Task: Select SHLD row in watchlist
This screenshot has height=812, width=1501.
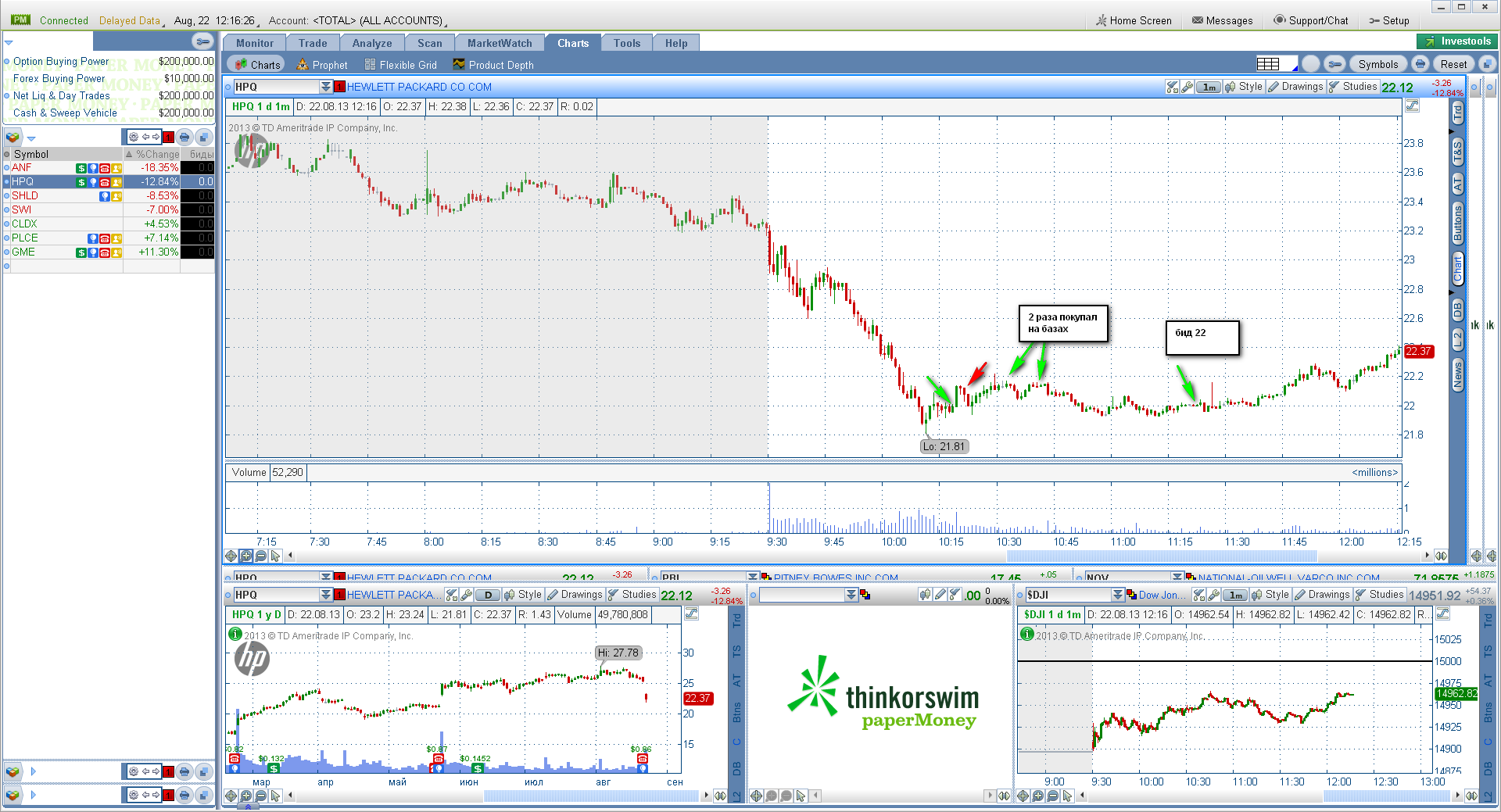Action: click(108, 195)
